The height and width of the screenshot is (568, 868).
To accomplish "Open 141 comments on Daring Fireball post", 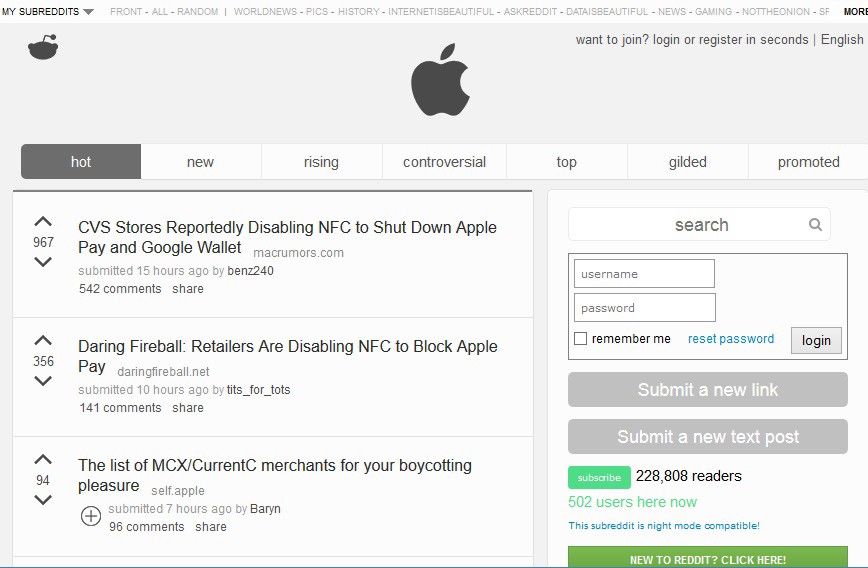I will 120,407.
